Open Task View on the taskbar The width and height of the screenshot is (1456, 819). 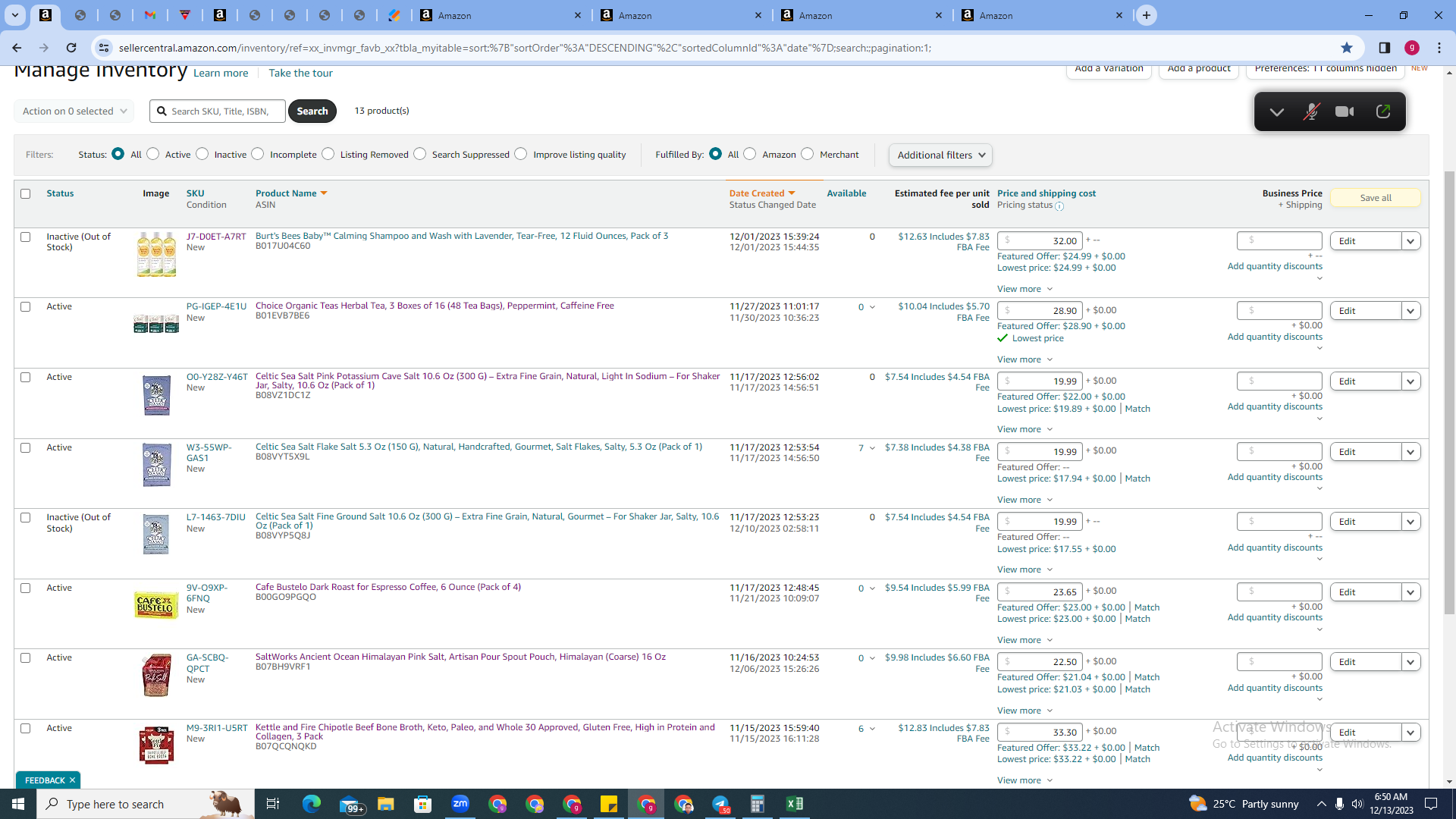(x=273, y=804)
